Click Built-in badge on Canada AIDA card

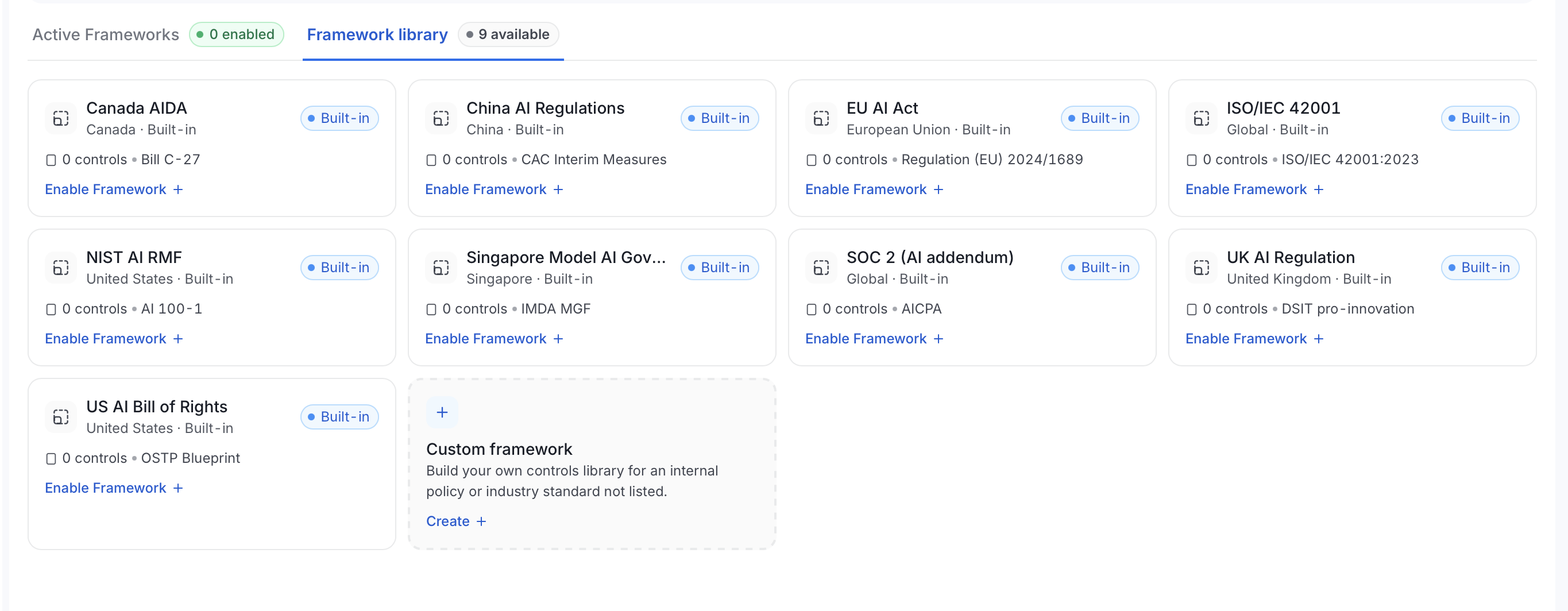339,118
